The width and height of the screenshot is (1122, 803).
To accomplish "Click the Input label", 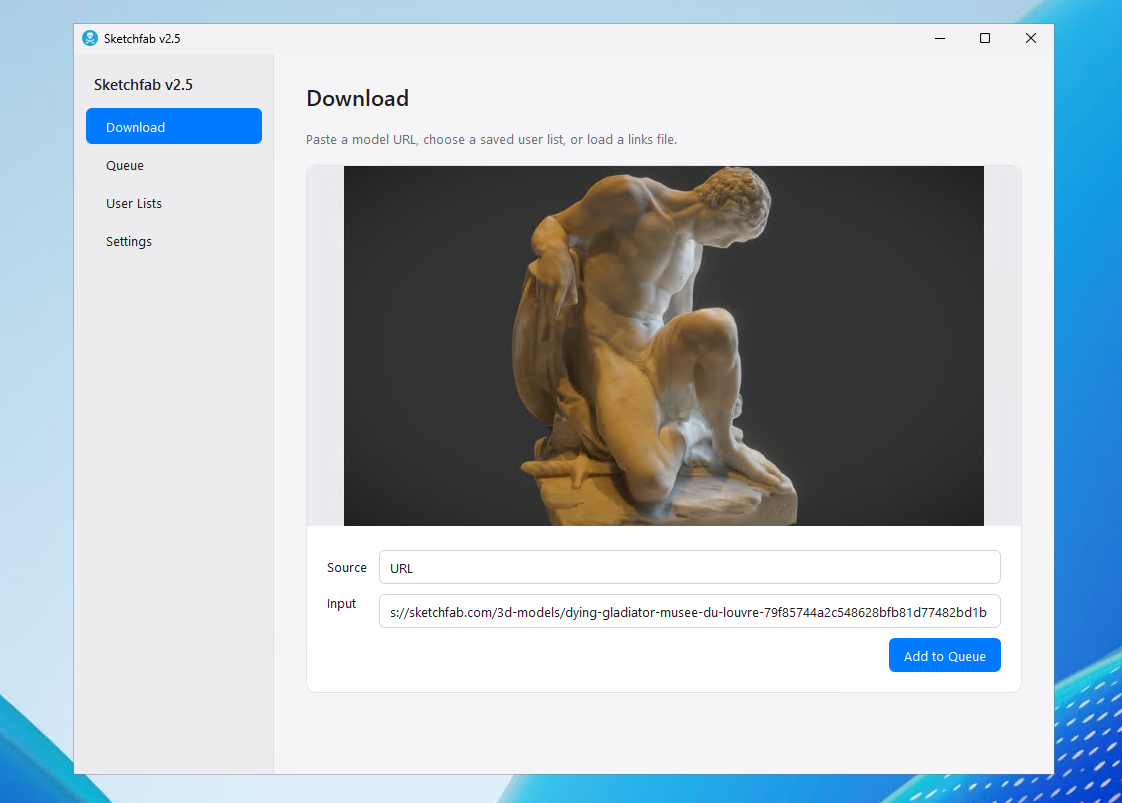I will point(341,604).
